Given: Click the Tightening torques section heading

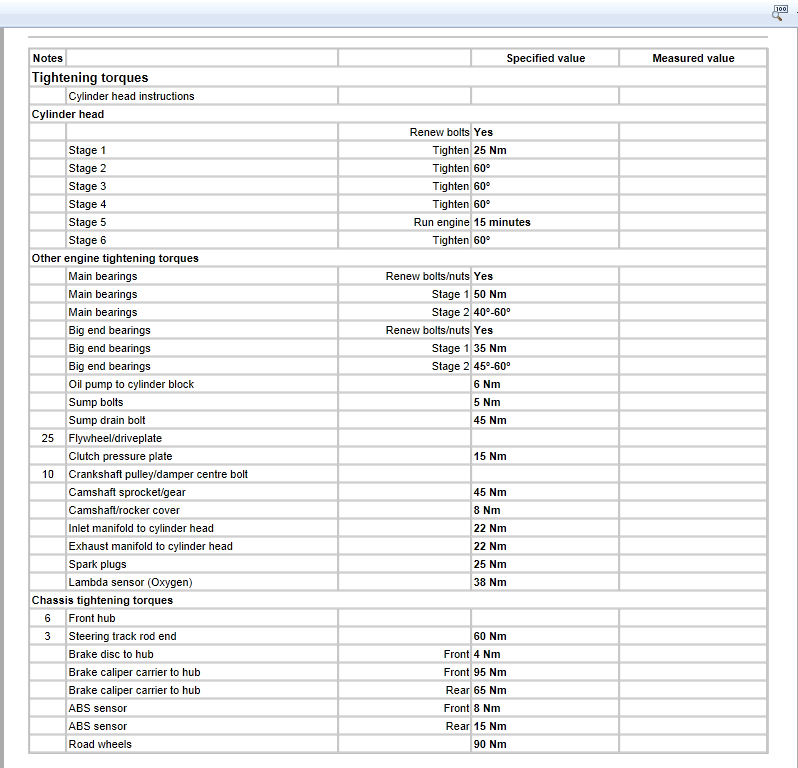Looking at the screenshot, I should (90, 77).
